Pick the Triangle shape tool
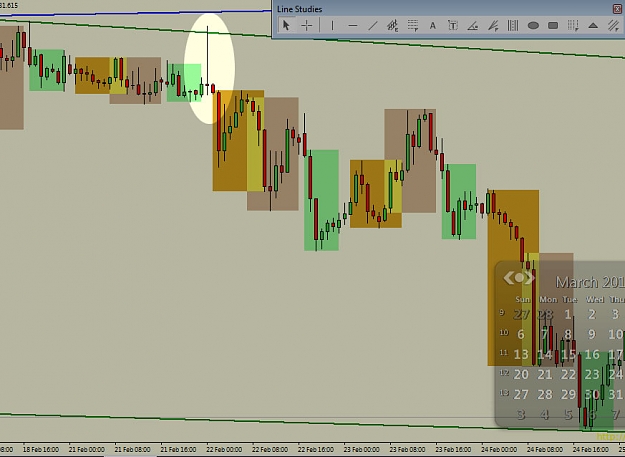Viewport: 625px width, 457px height. (593, 25)
